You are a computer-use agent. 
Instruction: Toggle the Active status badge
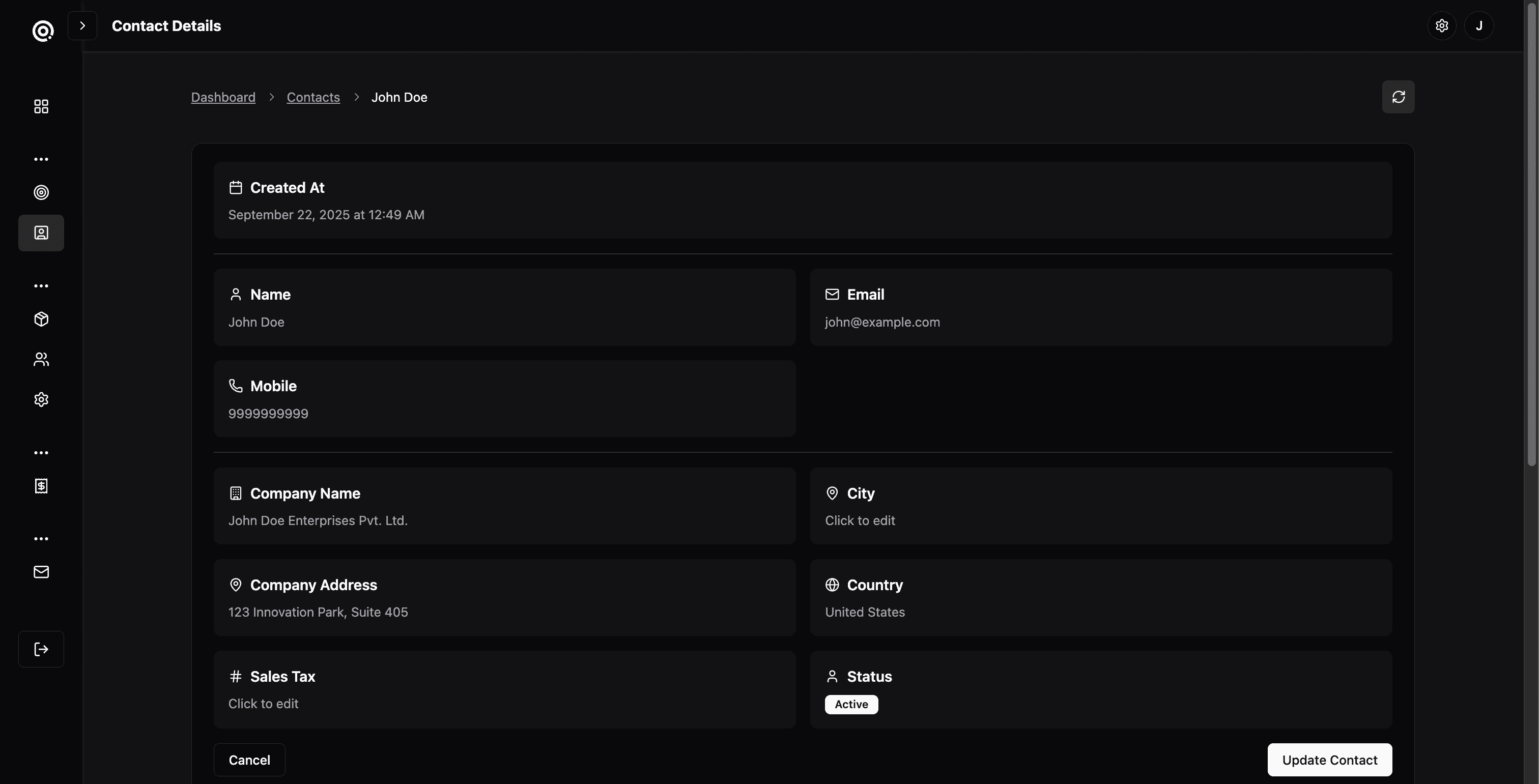[851, 704]
